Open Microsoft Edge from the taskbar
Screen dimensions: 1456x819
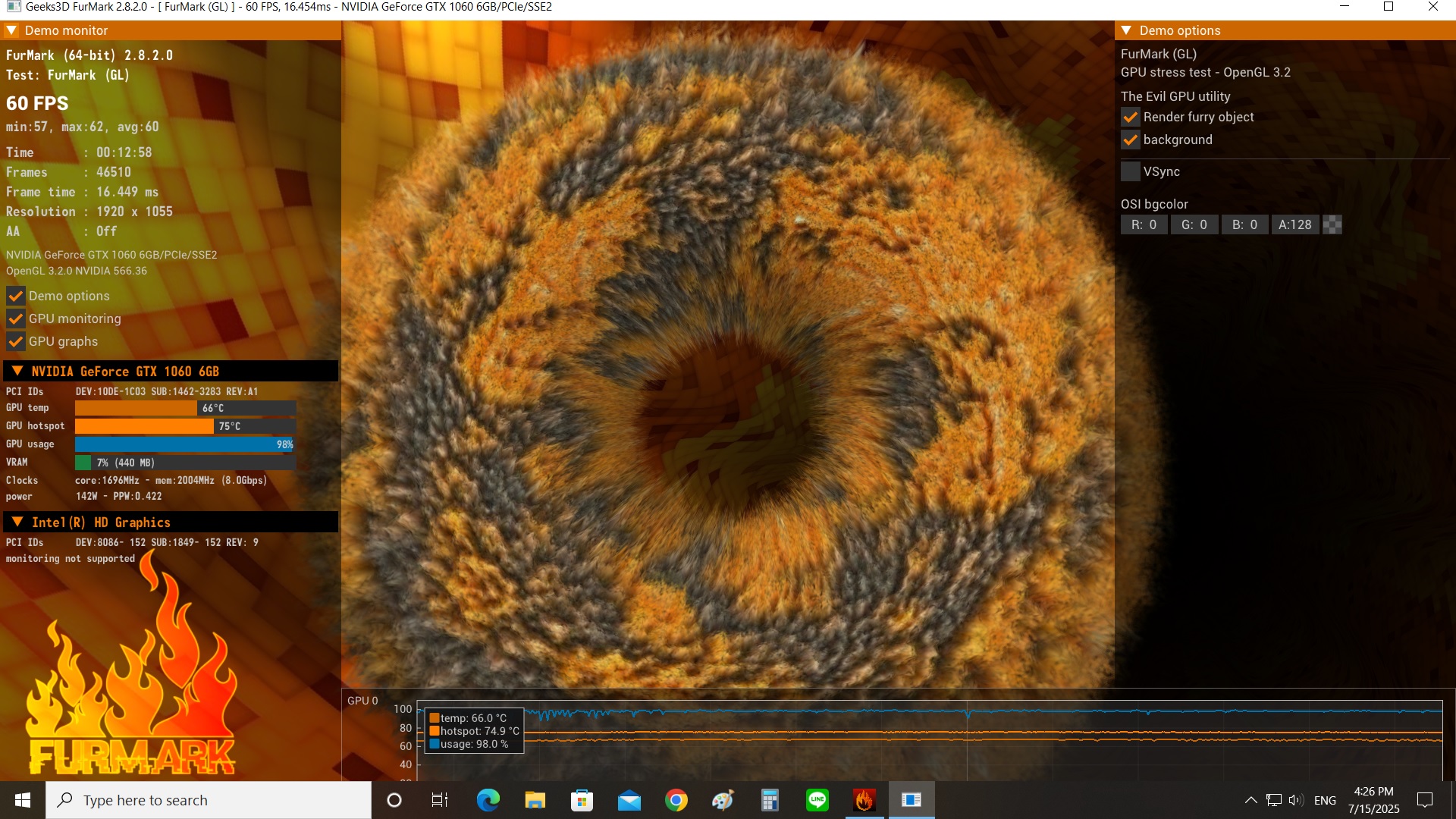pyautogui.click(x=488, y=800)
